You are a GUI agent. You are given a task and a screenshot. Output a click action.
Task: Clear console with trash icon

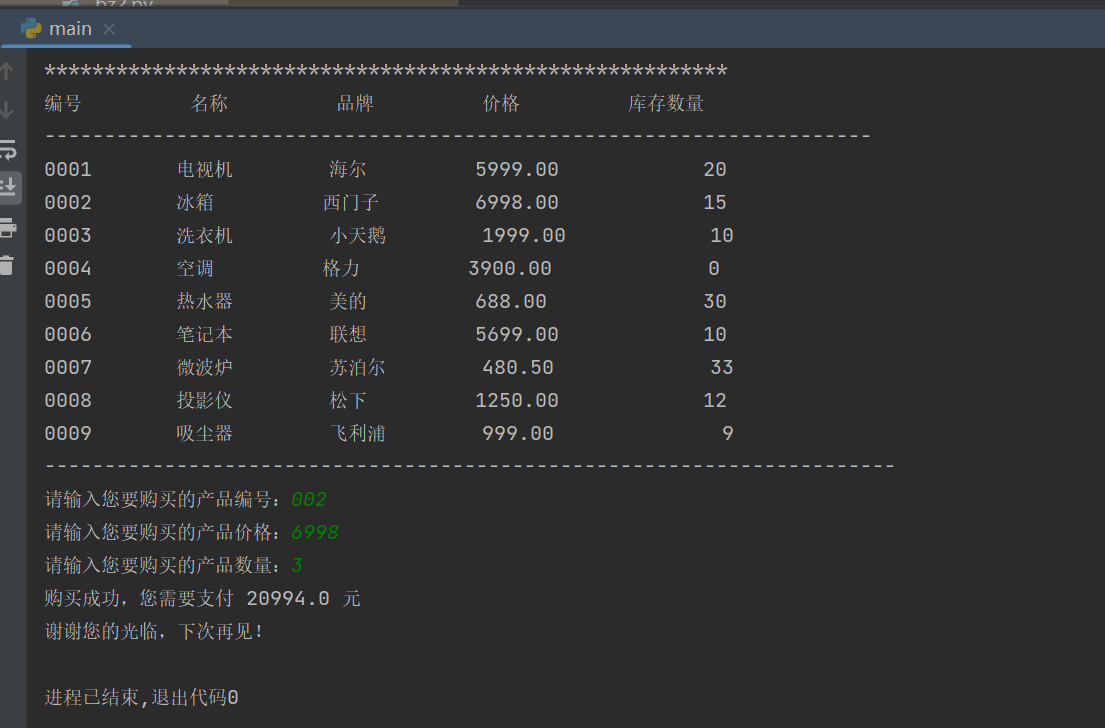pyautogui.click(x=7, y=266)
